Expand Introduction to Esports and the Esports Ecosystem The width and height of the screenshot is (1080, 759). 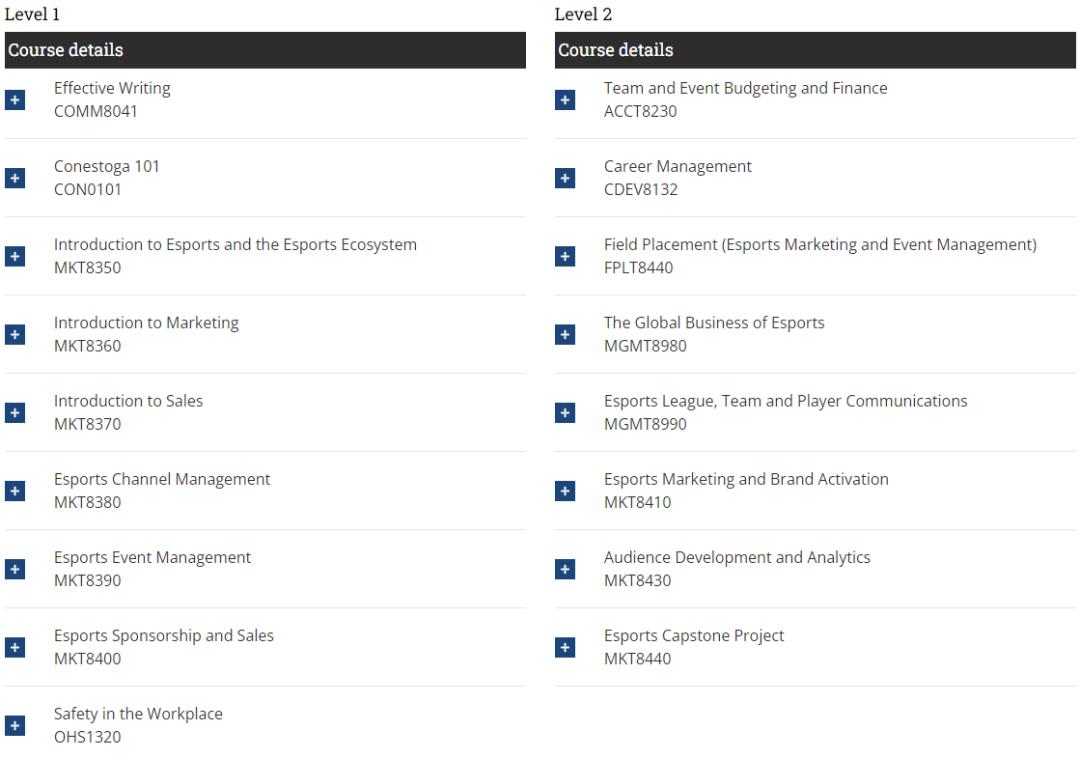15,256
